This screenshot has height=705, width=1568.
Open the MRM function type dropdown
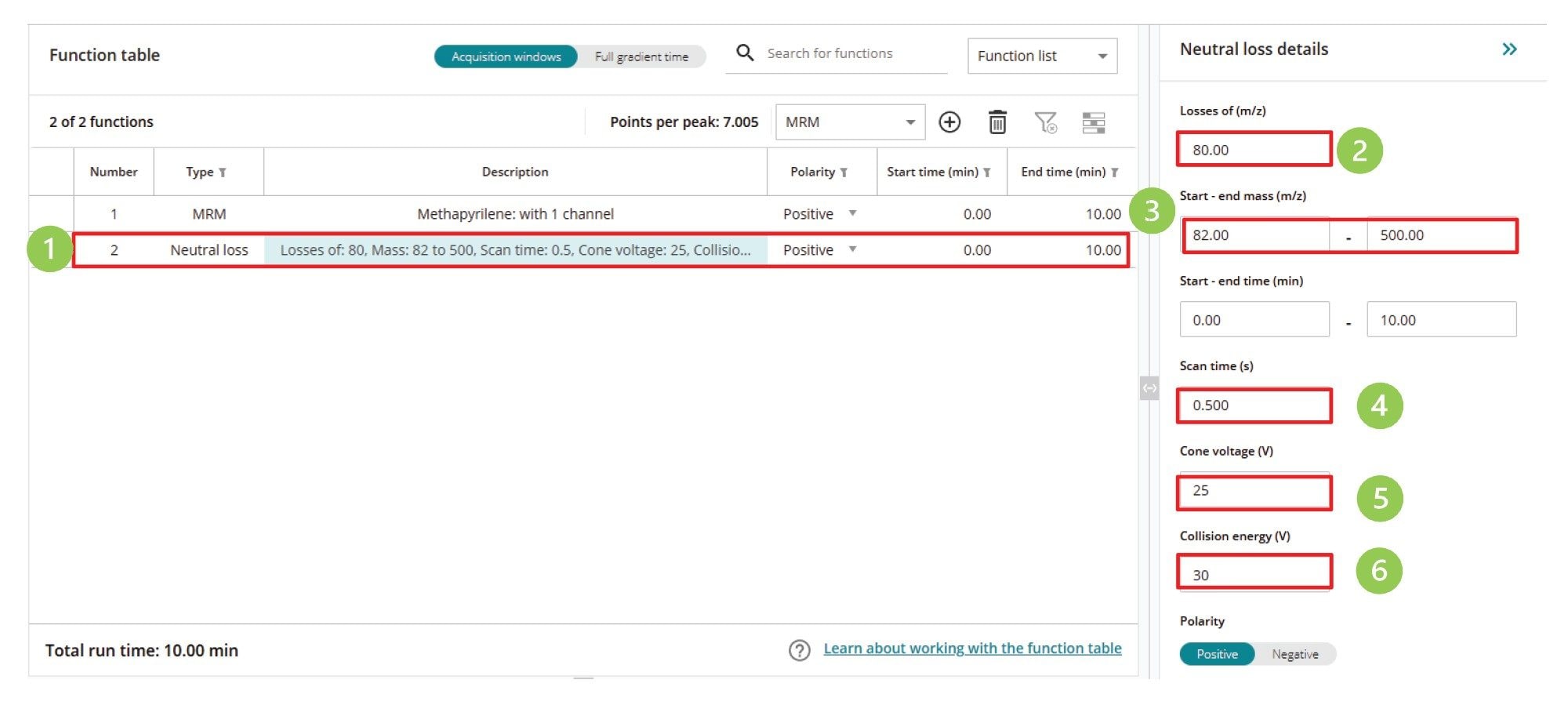850,122
